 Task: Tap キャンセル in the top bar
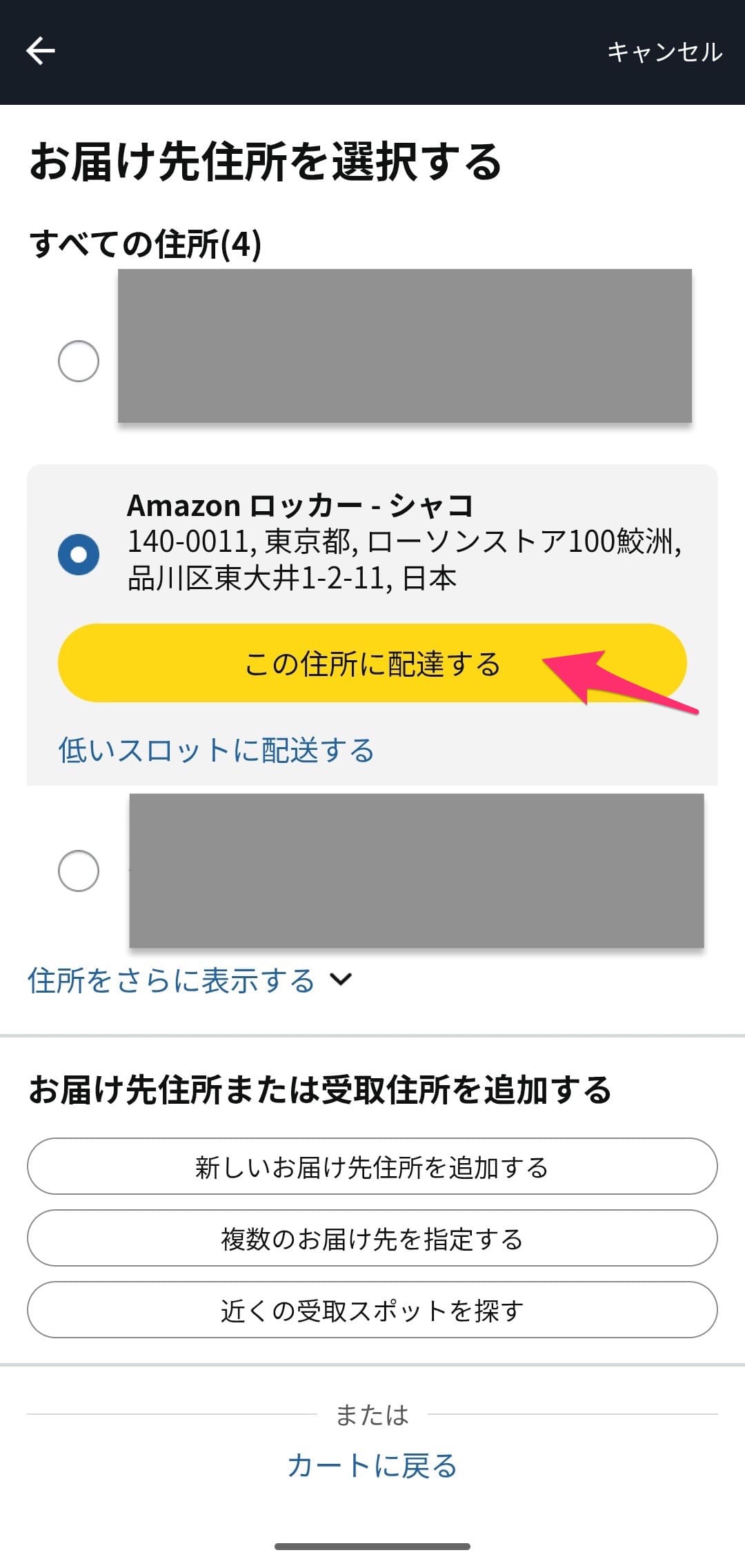point(664,50)
